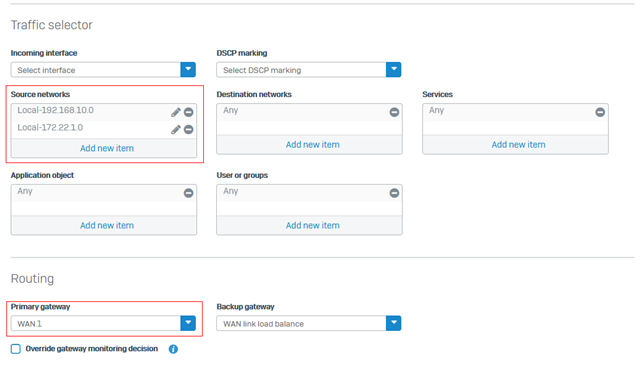Remove Local-192.168.10.0 from source networks

click(x=189, y=112)
